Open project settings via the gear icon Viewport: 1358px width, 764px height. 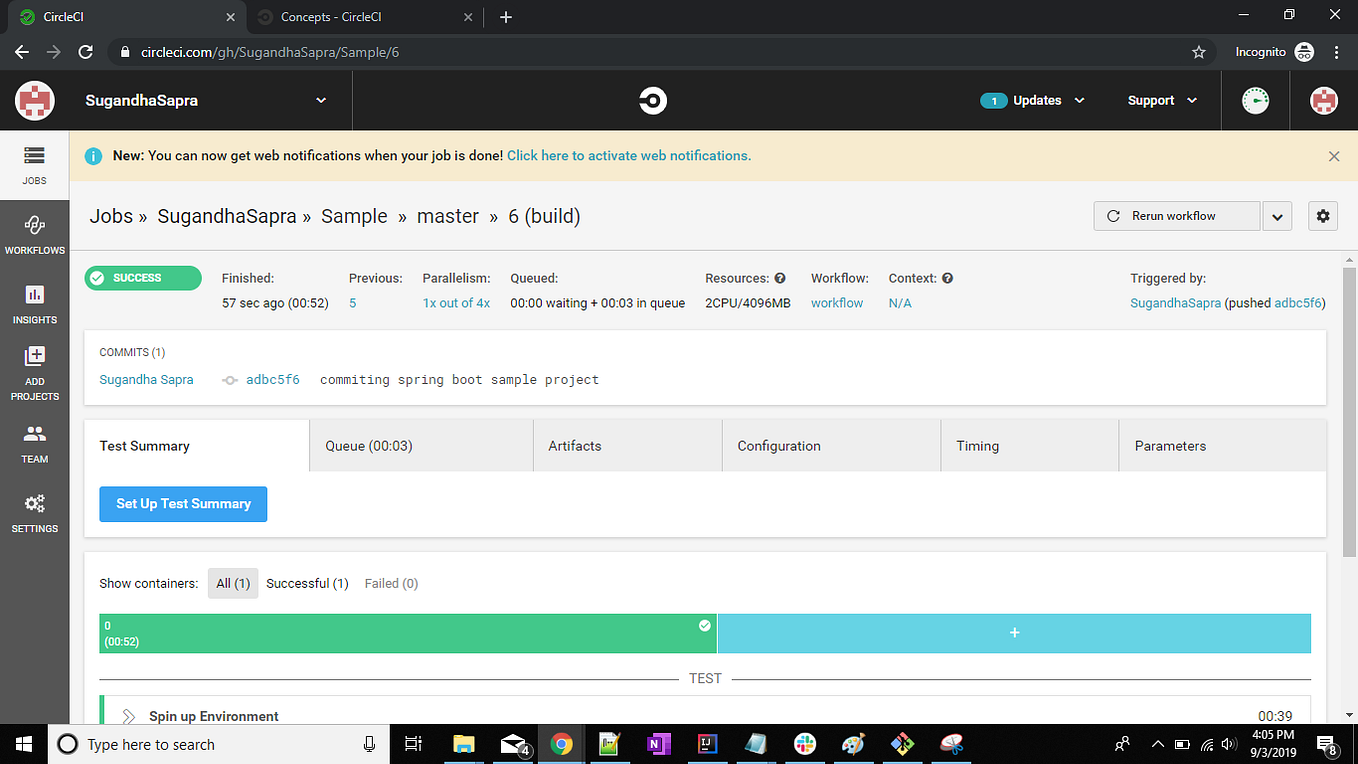click(x=1322, y=216)
